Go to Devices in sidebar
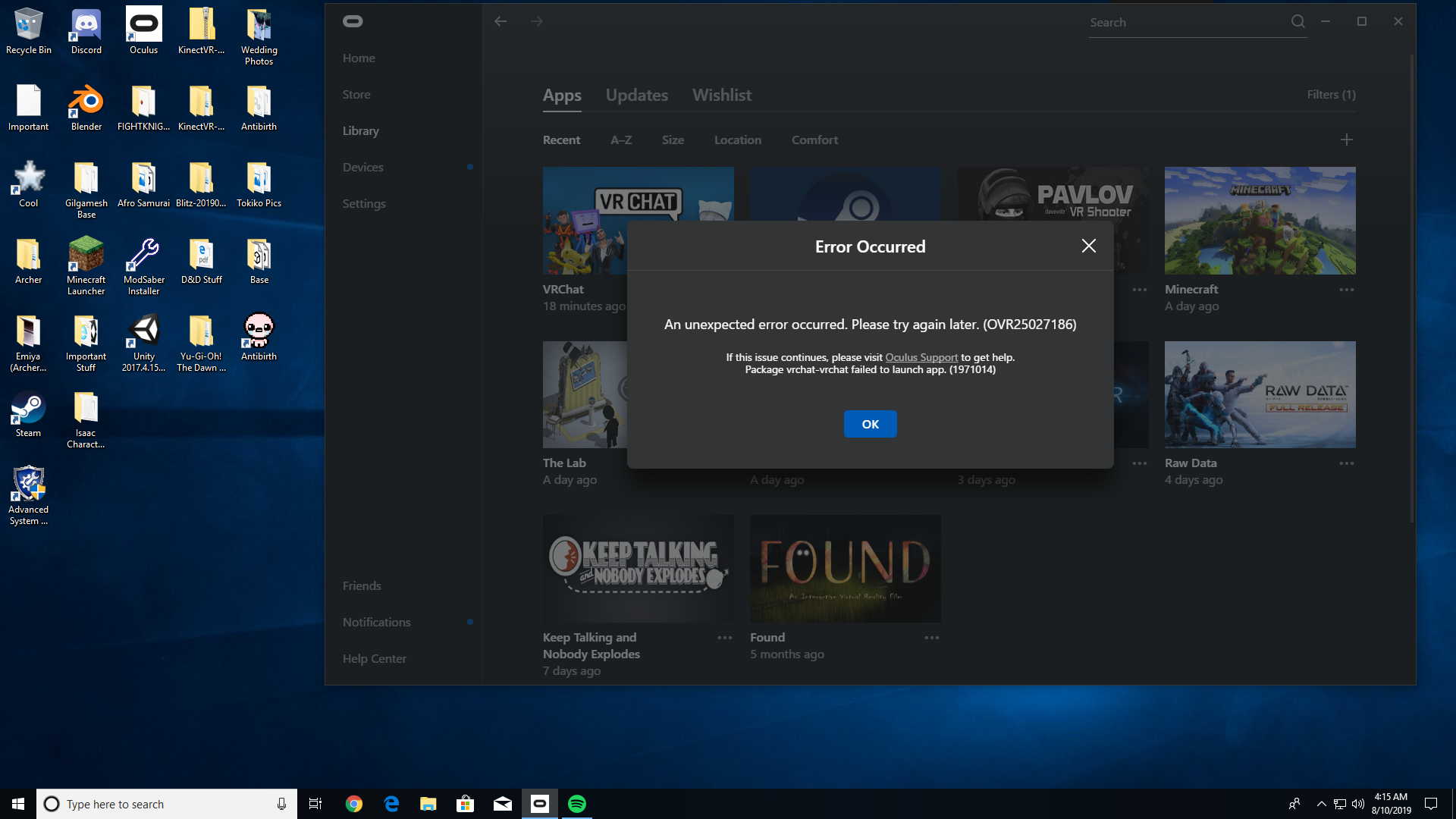The image size is (1456, 819). 362,168
